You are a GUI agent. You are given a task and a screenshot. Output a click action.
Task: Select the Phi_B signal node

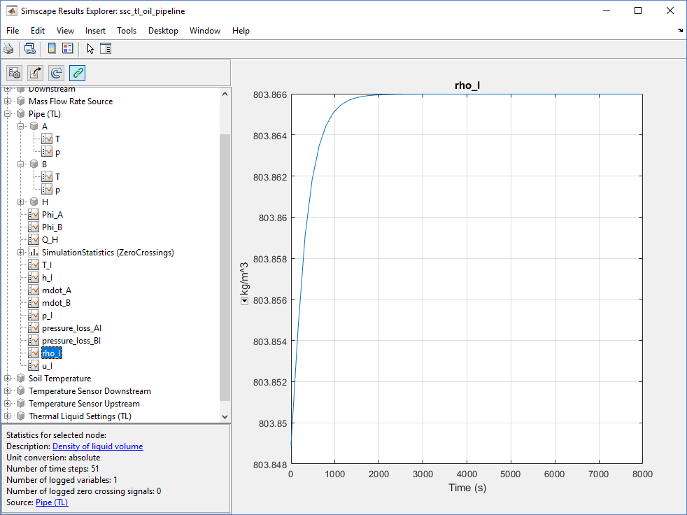click(x=52, y=227)
